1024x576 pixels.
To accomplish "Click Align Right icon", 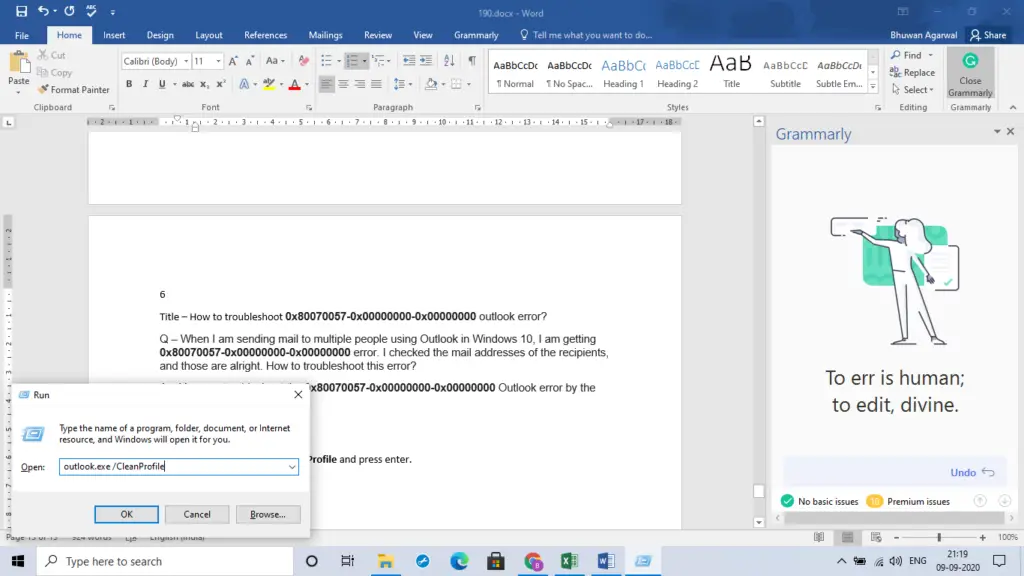I will tap(360, 84).
